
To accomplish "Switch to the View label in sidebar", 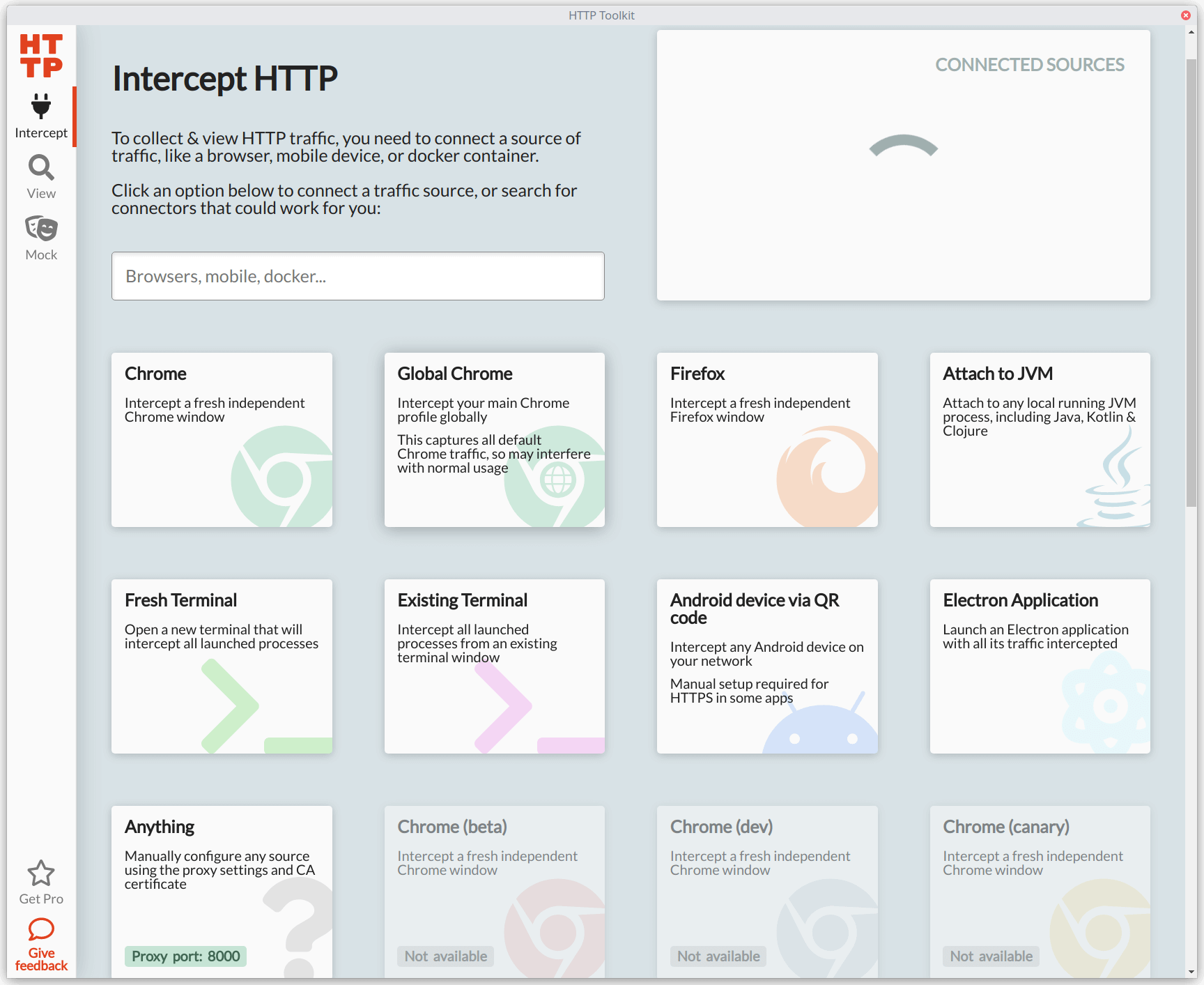I will tap(41, 194).
